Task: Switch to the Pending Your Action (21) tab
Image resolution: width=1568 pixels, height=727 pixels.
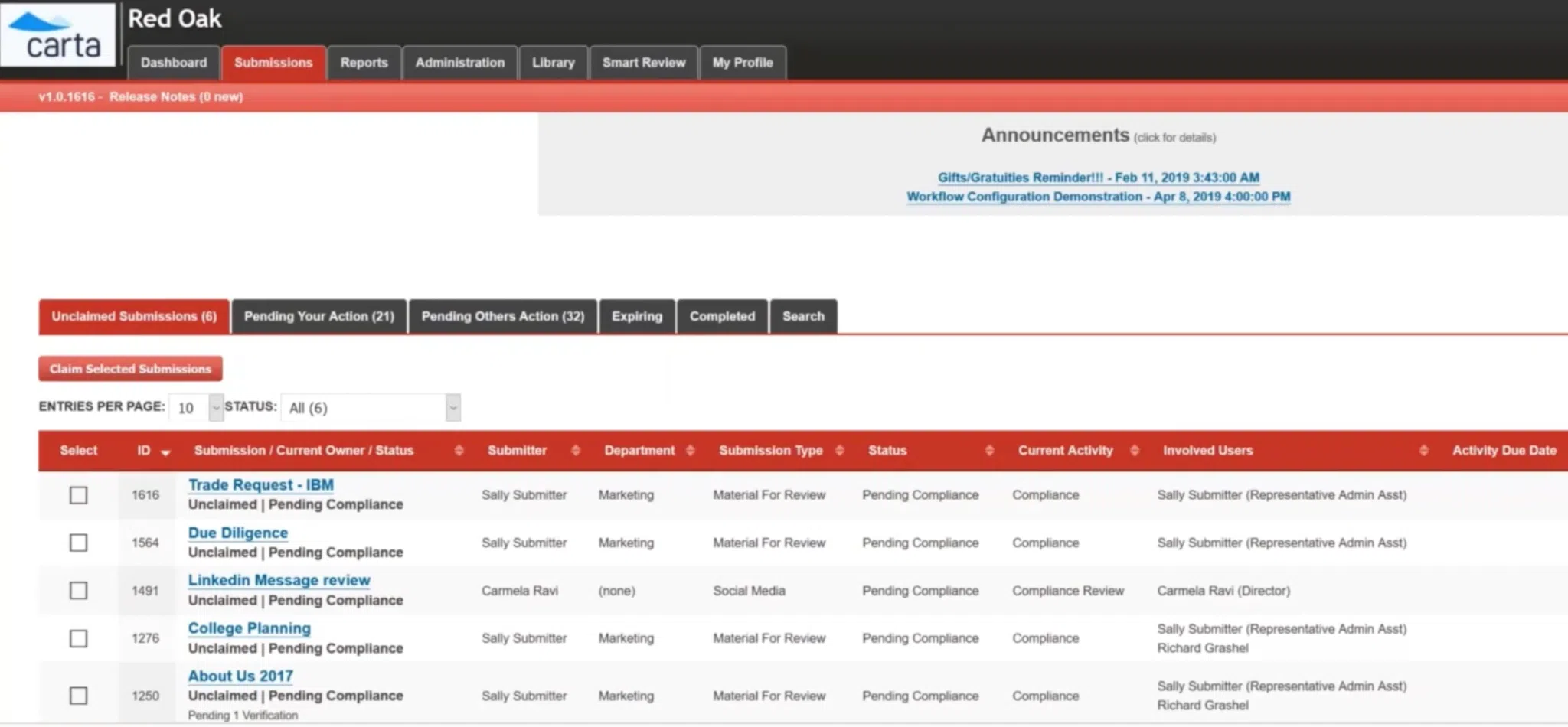Action: point(318,316)
